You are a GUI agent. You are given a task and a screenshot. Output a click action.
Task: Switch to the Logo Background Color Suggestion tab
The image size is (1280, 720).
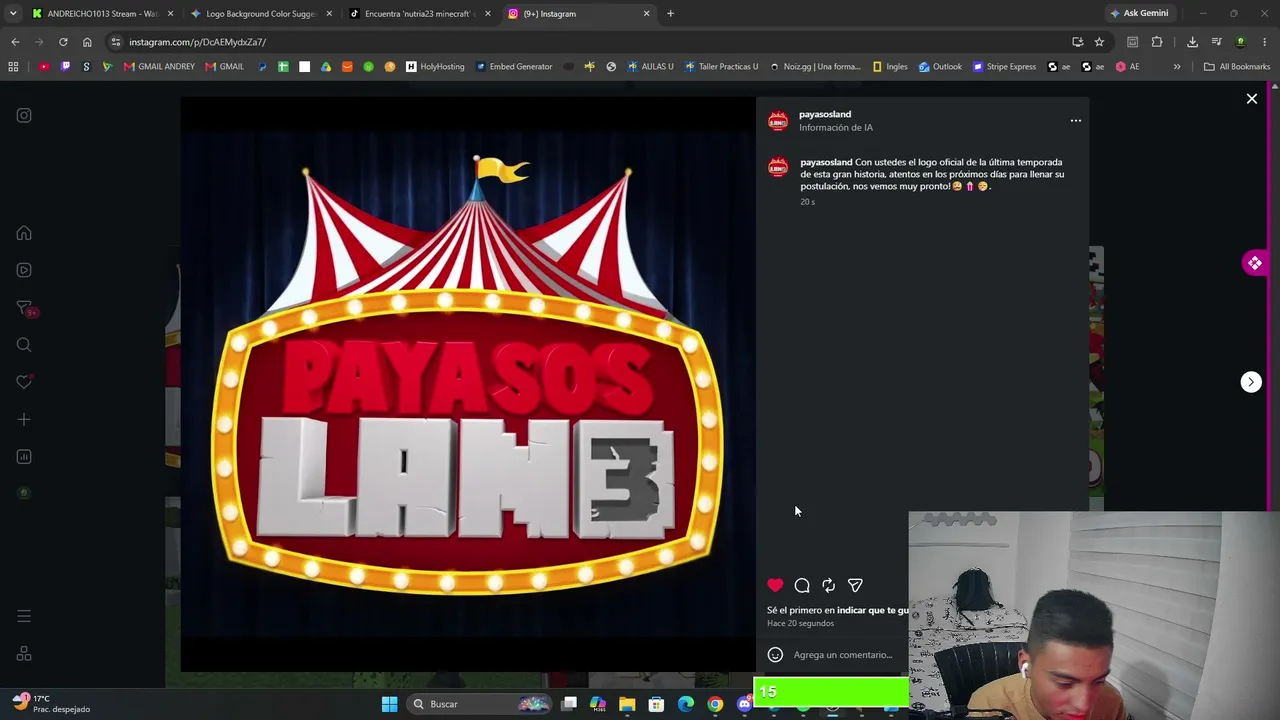[261, 14]
